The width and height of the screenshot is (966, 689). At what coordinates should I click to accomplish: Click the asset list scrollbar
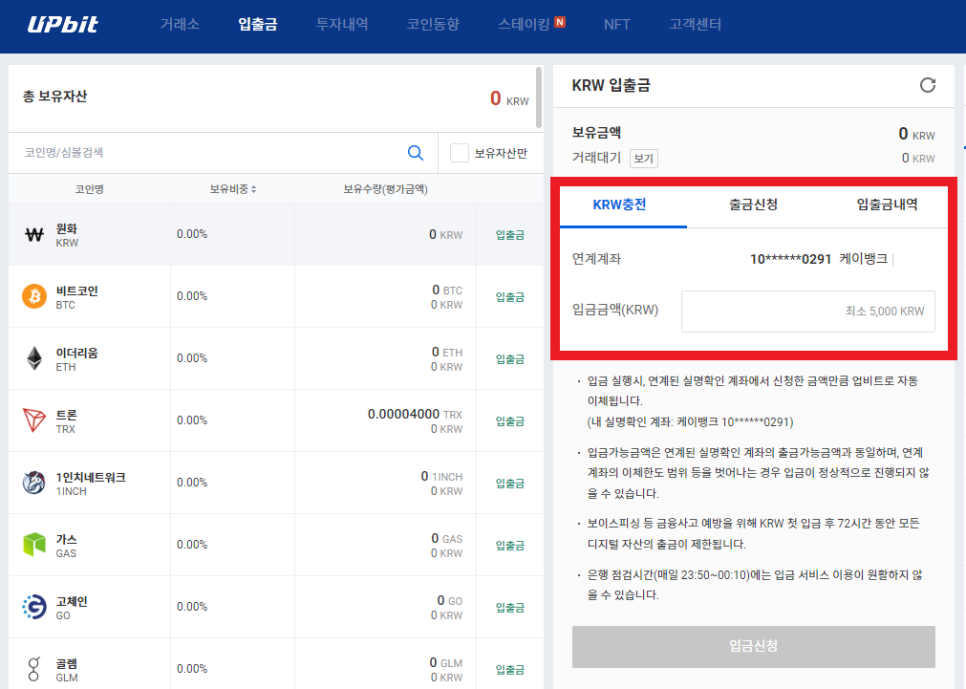539,97
